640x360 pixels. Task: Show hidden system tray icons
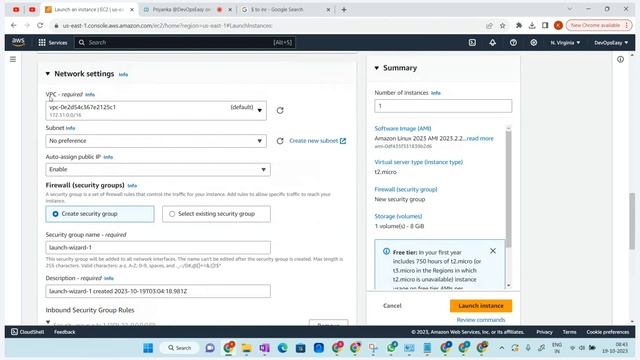(x=502, y=348)
